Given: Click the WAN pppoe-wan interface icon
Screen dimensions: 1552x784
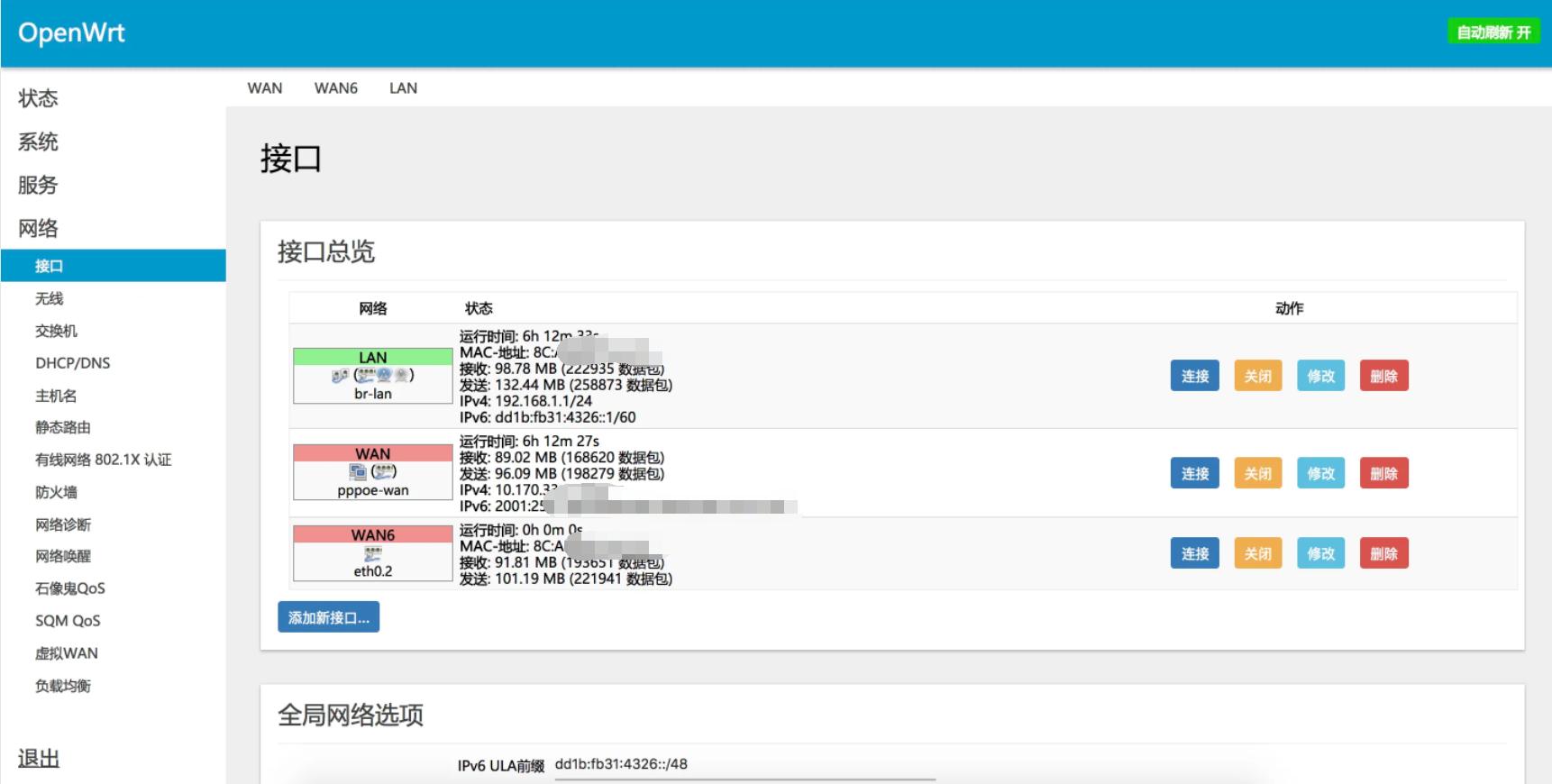Looking at the screenshot, I should (358, 471).
